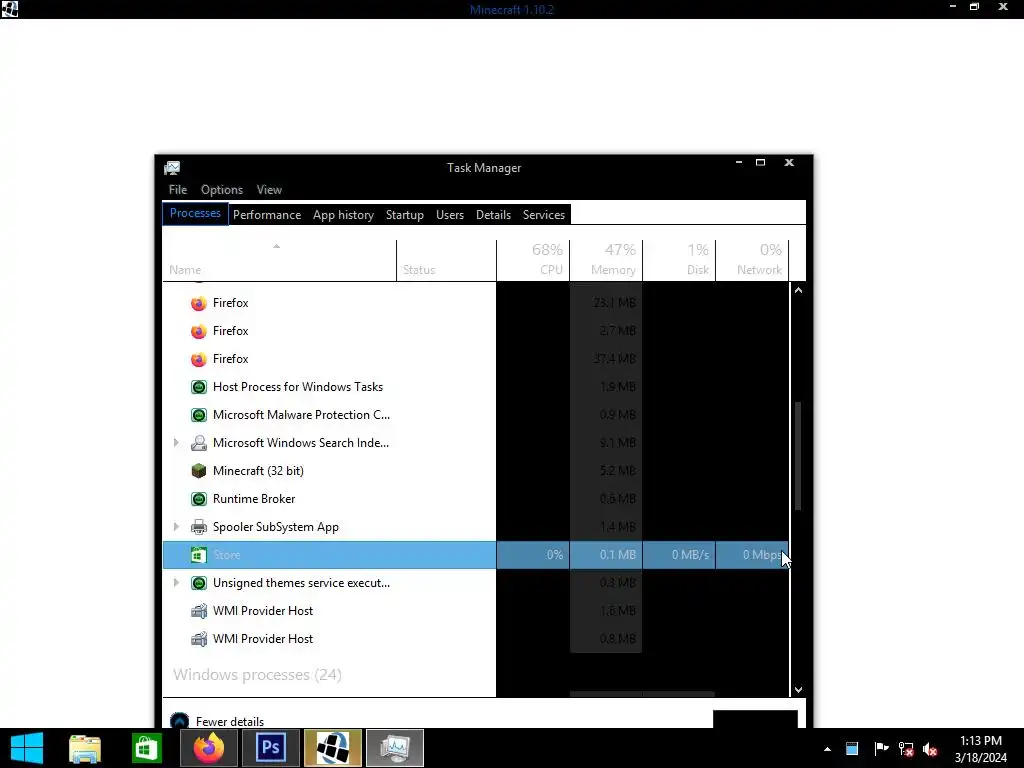Sort processes by CPU column
1024x768 pixels.
coord(533,261)
